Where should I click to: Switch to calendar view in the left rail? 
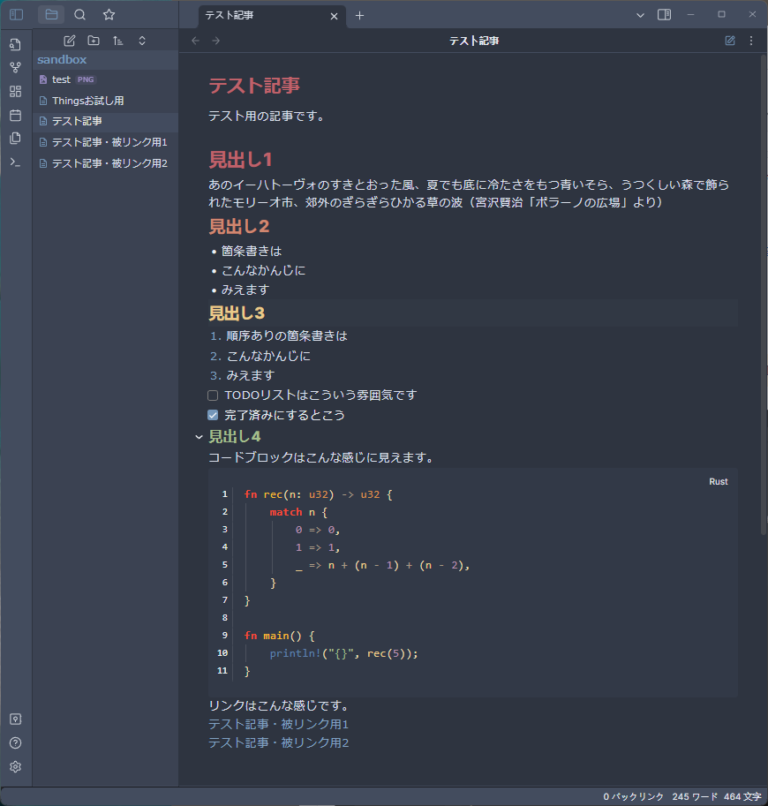click(x=15, y=114)
